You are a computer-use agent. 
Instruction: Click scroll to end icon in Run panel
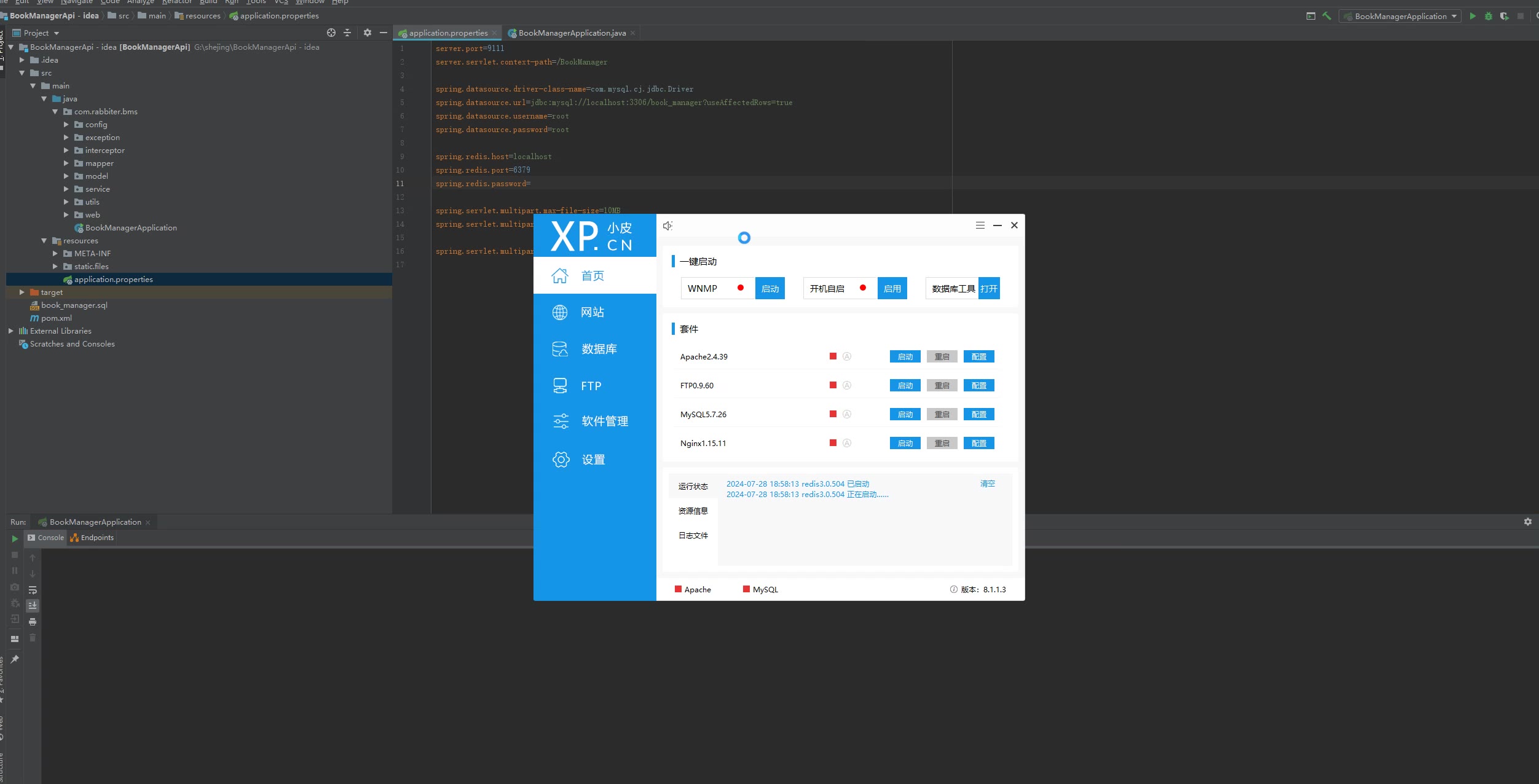tap(33, 606)
